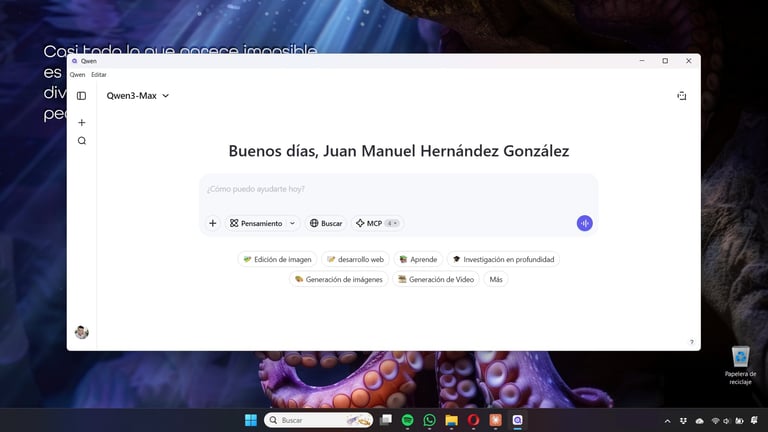768x432 pixels.
Task: Open the help question mark icon
Action: [x=692, y=342]
